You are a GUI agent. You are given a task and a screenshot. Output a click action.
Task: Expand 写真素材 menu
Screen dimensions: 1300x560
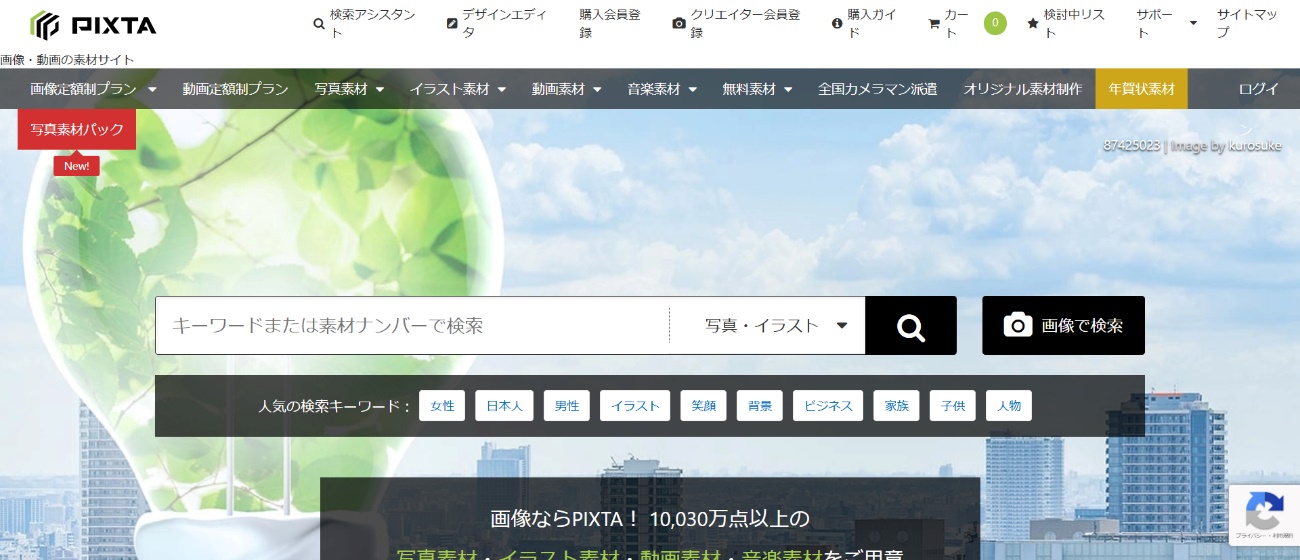coord(349,89)
